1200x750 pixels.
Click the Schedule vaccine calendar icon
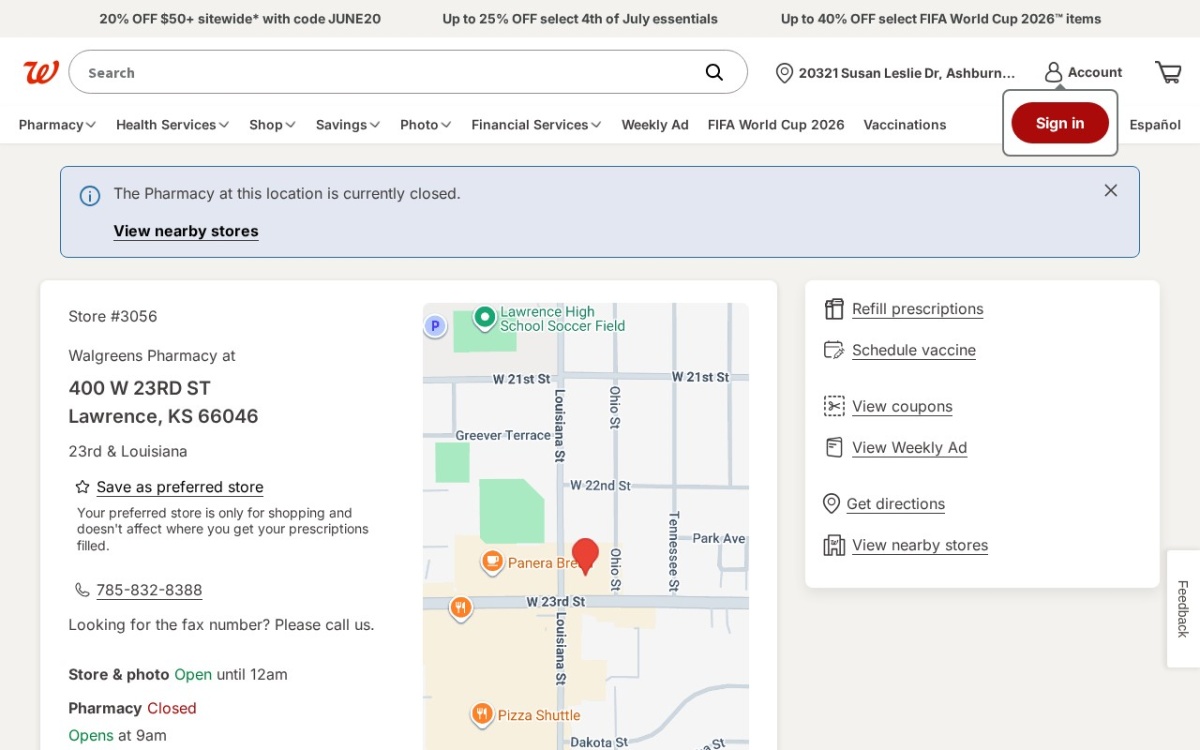pyautogui.click(x=834, y=350)
